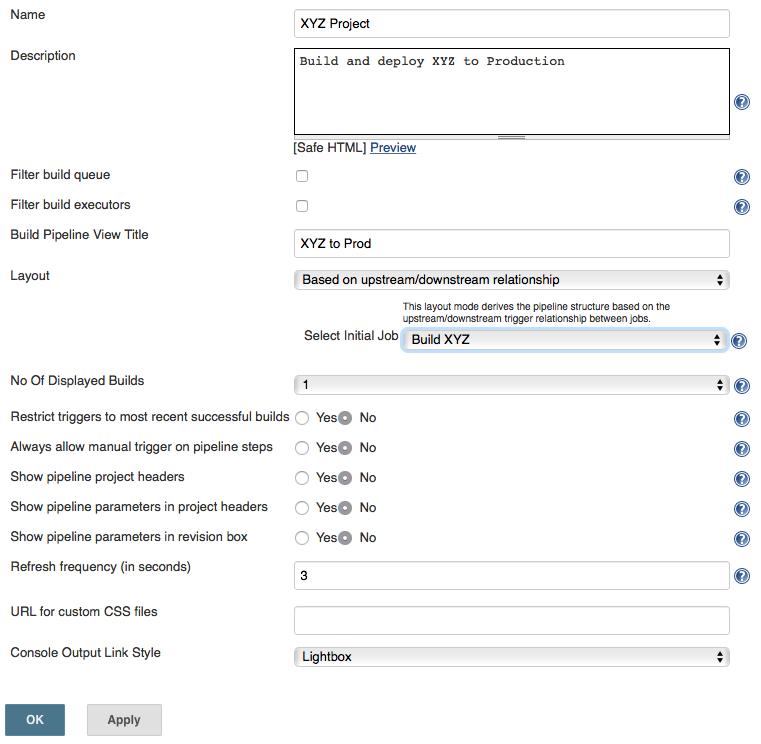Open the No Of Displayed Builds dropdown
761x744 pixels.
(512, 385)
